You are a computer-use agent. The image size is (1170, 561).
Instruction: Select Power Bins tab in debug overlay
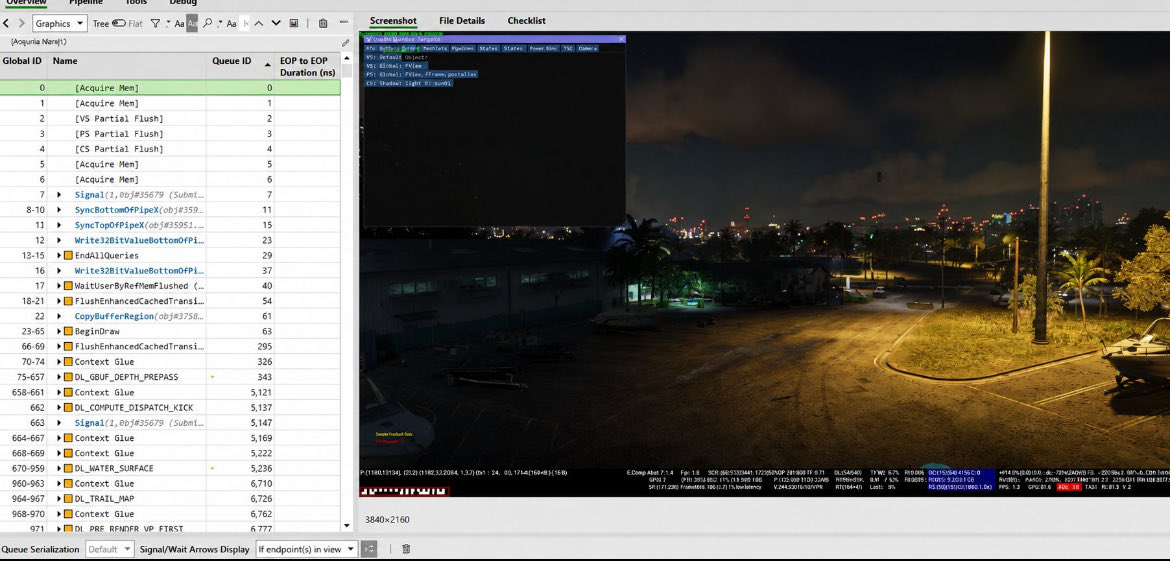point(543,48)
